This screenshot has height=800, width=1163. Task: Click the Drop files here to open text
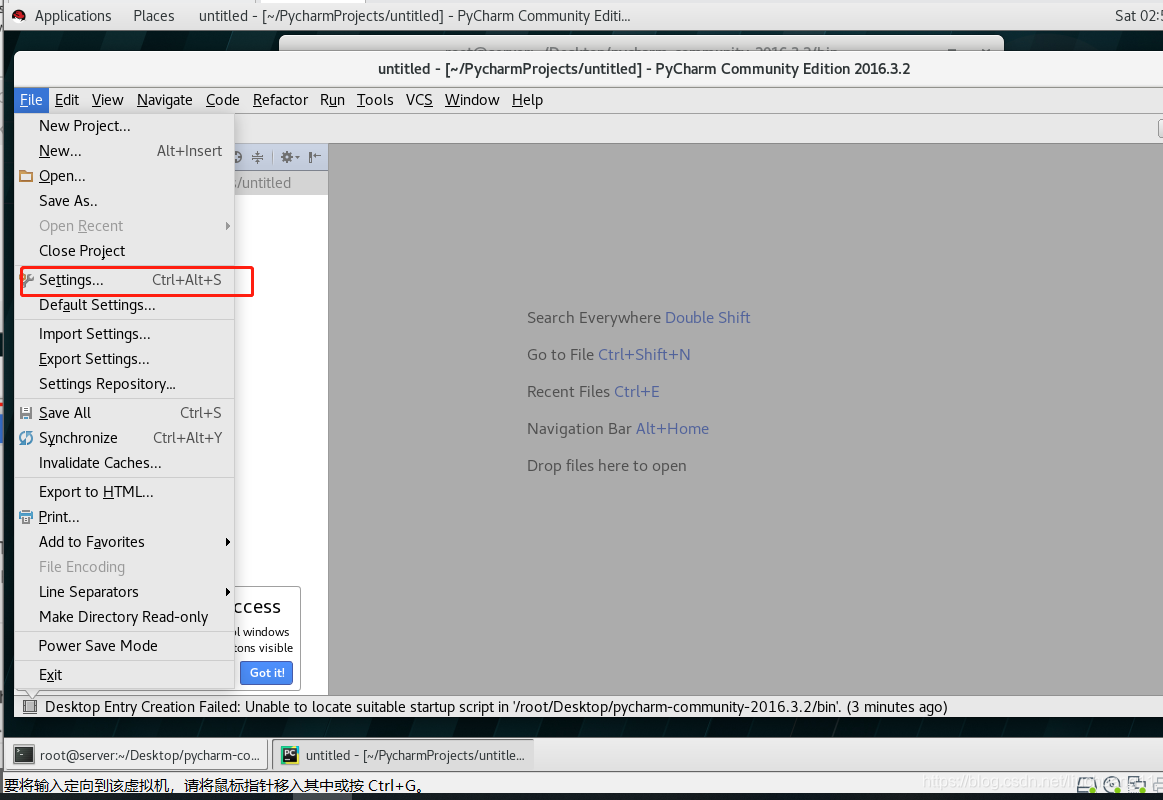tap(607, 466)
